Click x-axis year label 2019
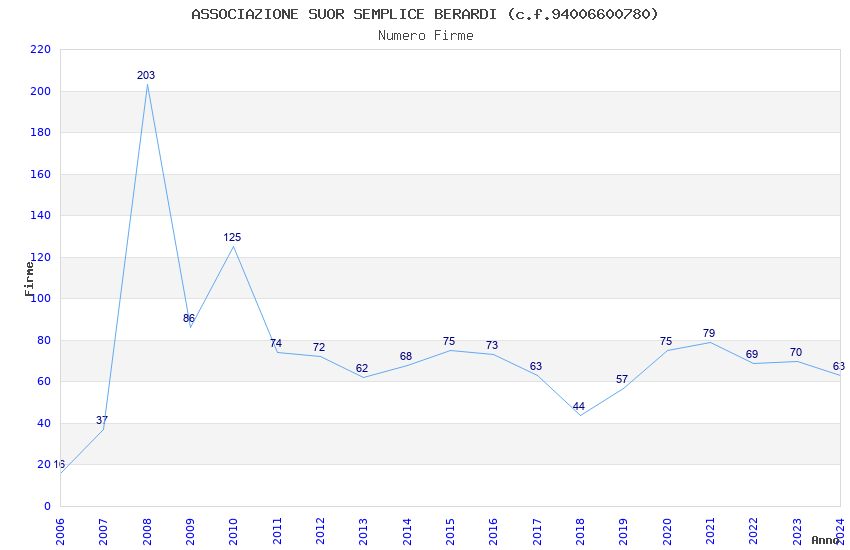The height and width of the screenshot is (550, 850). pos(624,531)
